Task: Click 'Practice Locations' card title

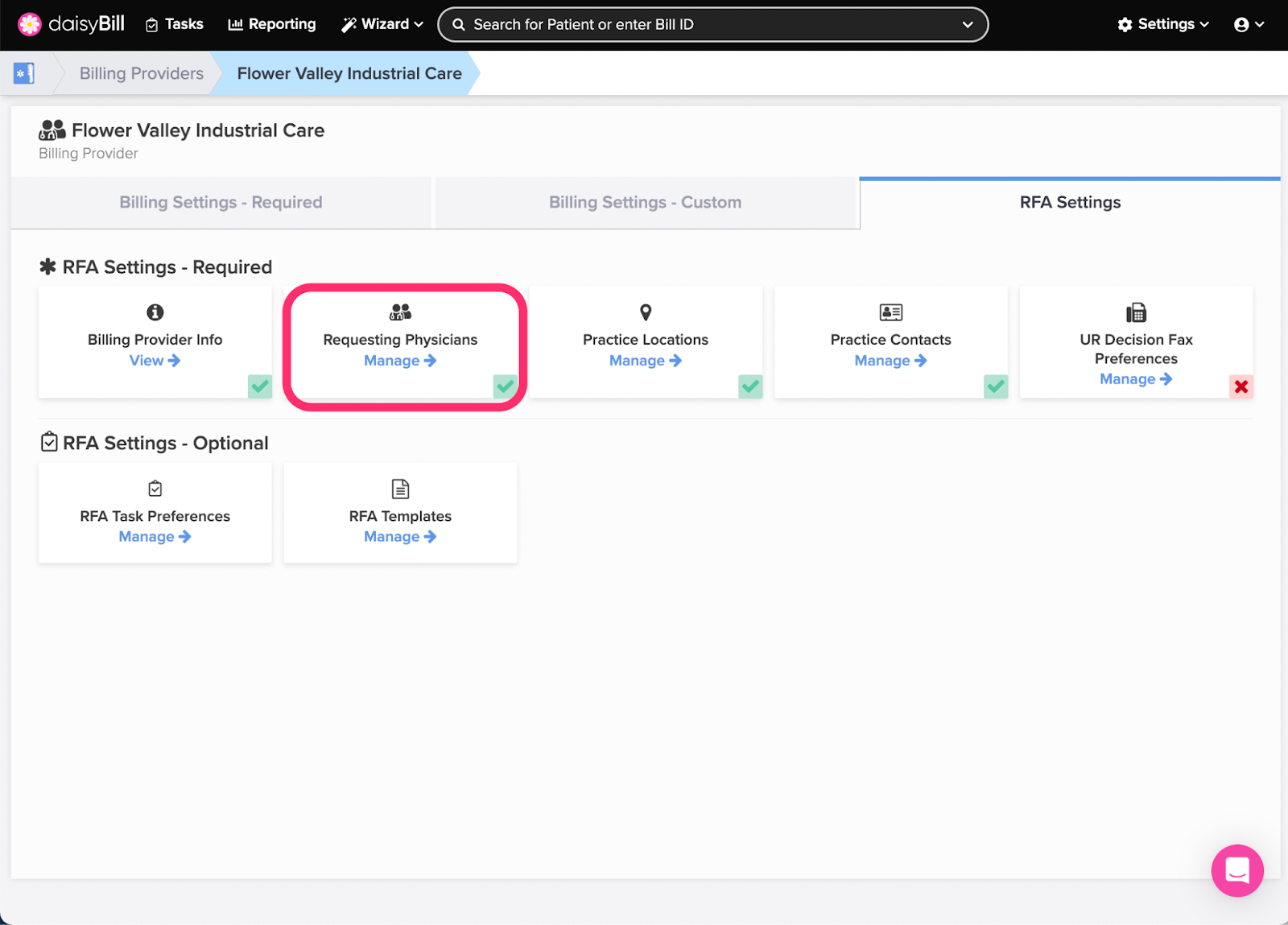Action: 646,340
